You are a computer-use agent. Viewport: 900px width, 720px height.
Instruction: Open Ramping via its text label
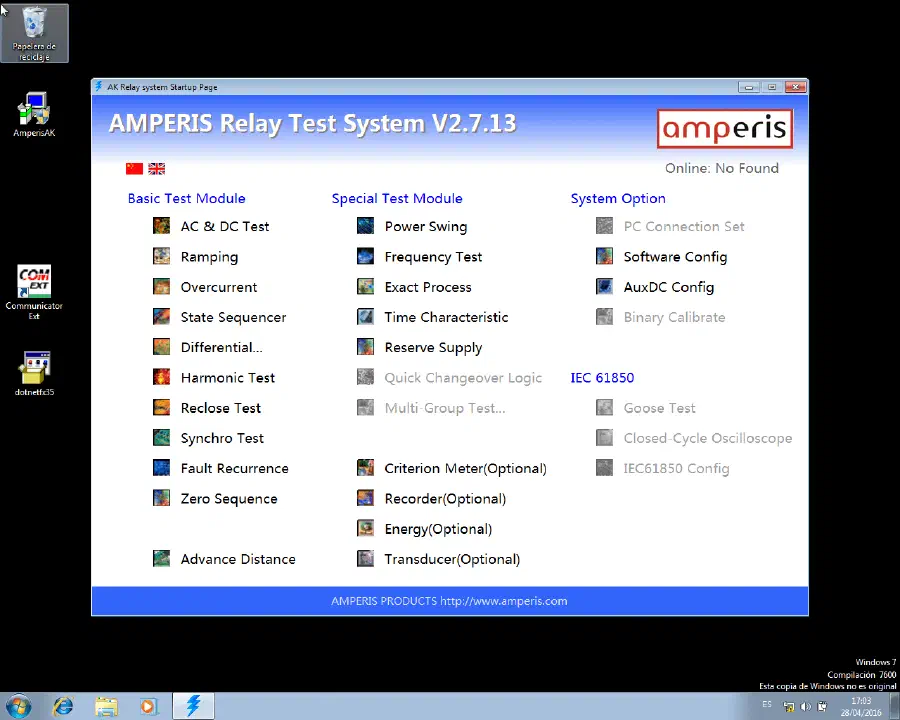coord(209,257)
